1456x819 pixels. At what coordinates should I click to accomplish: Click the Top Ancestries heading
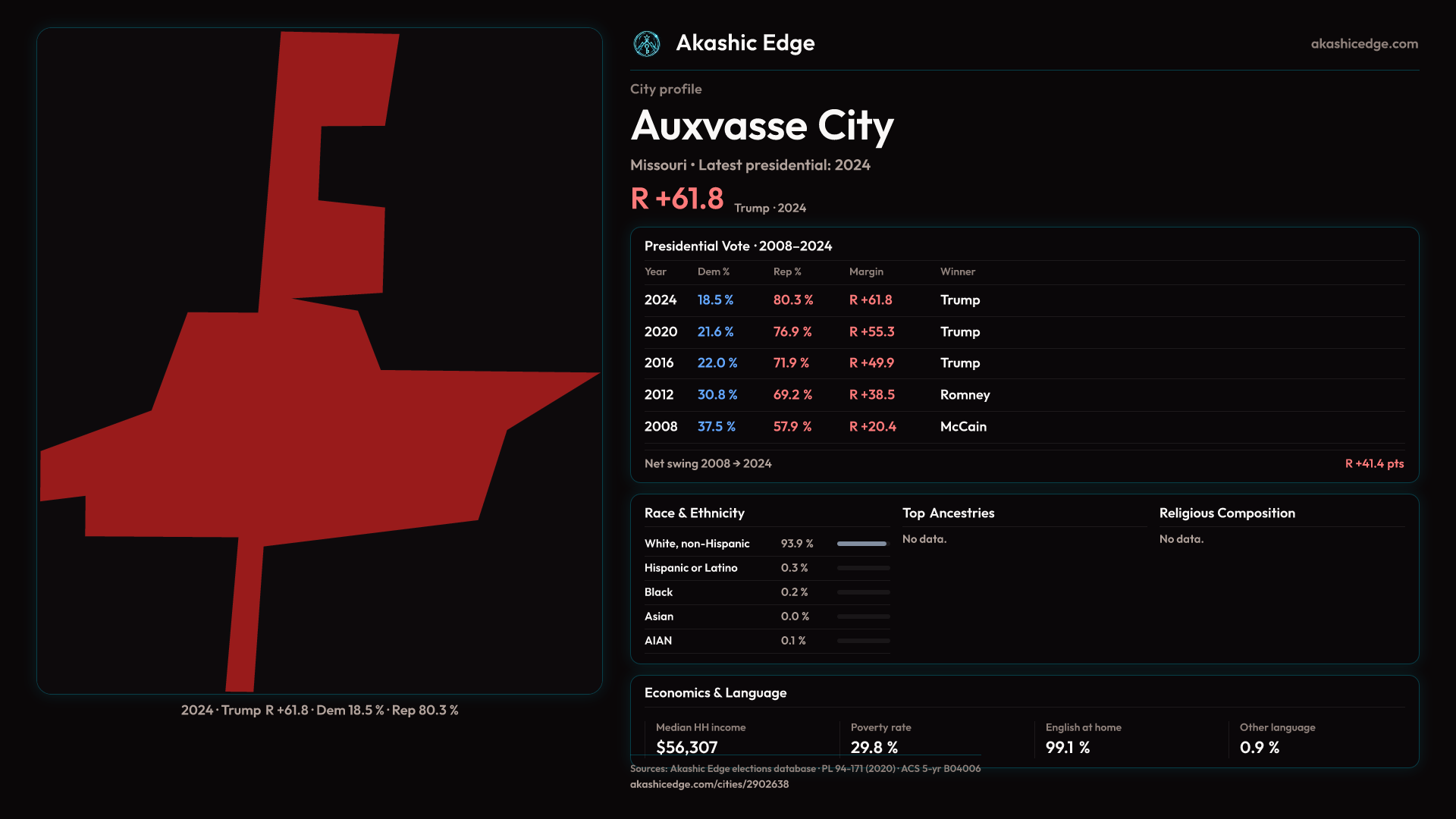[x=948, y=513]
